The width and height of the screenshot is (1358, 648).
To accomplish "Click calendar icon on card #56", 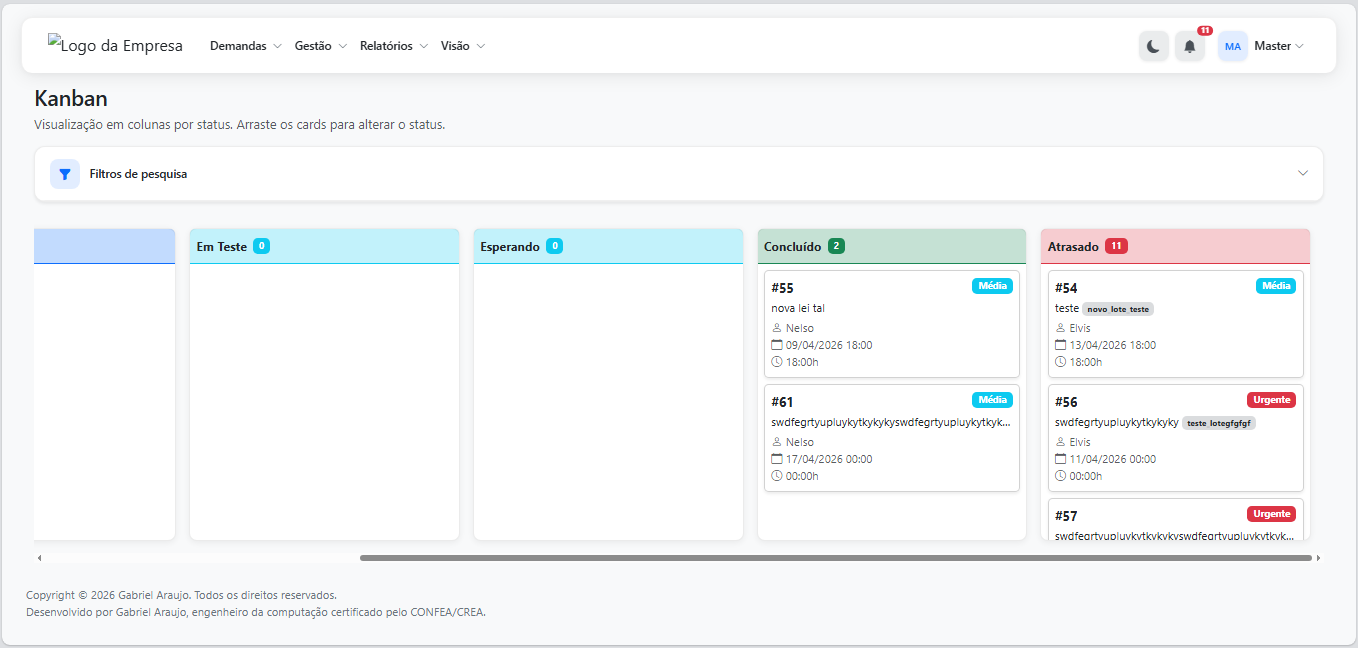I will pyautogui.click(x=1061, y=459).
